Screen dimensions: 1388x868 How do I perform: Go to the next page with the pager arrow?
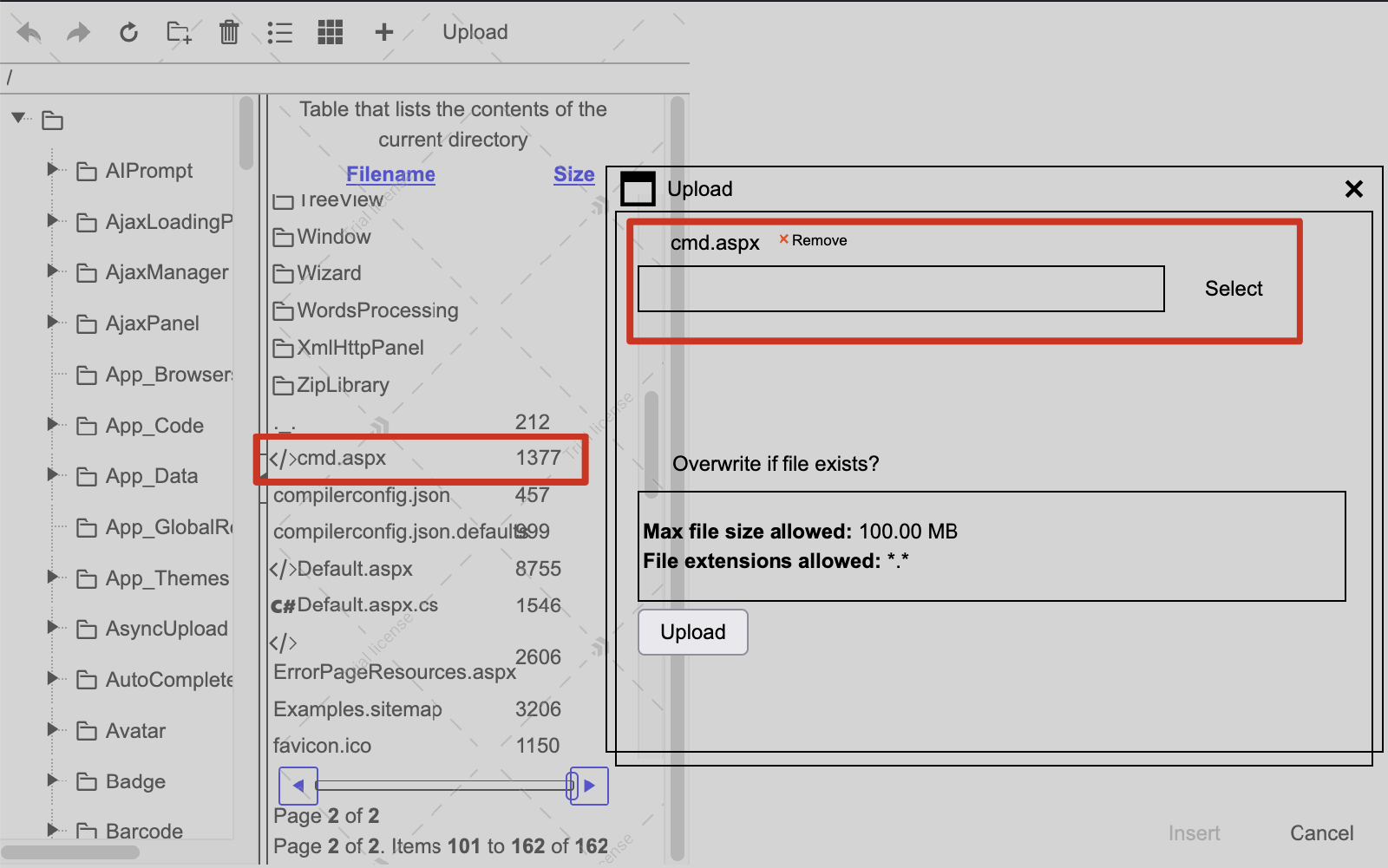coord(589,786)
